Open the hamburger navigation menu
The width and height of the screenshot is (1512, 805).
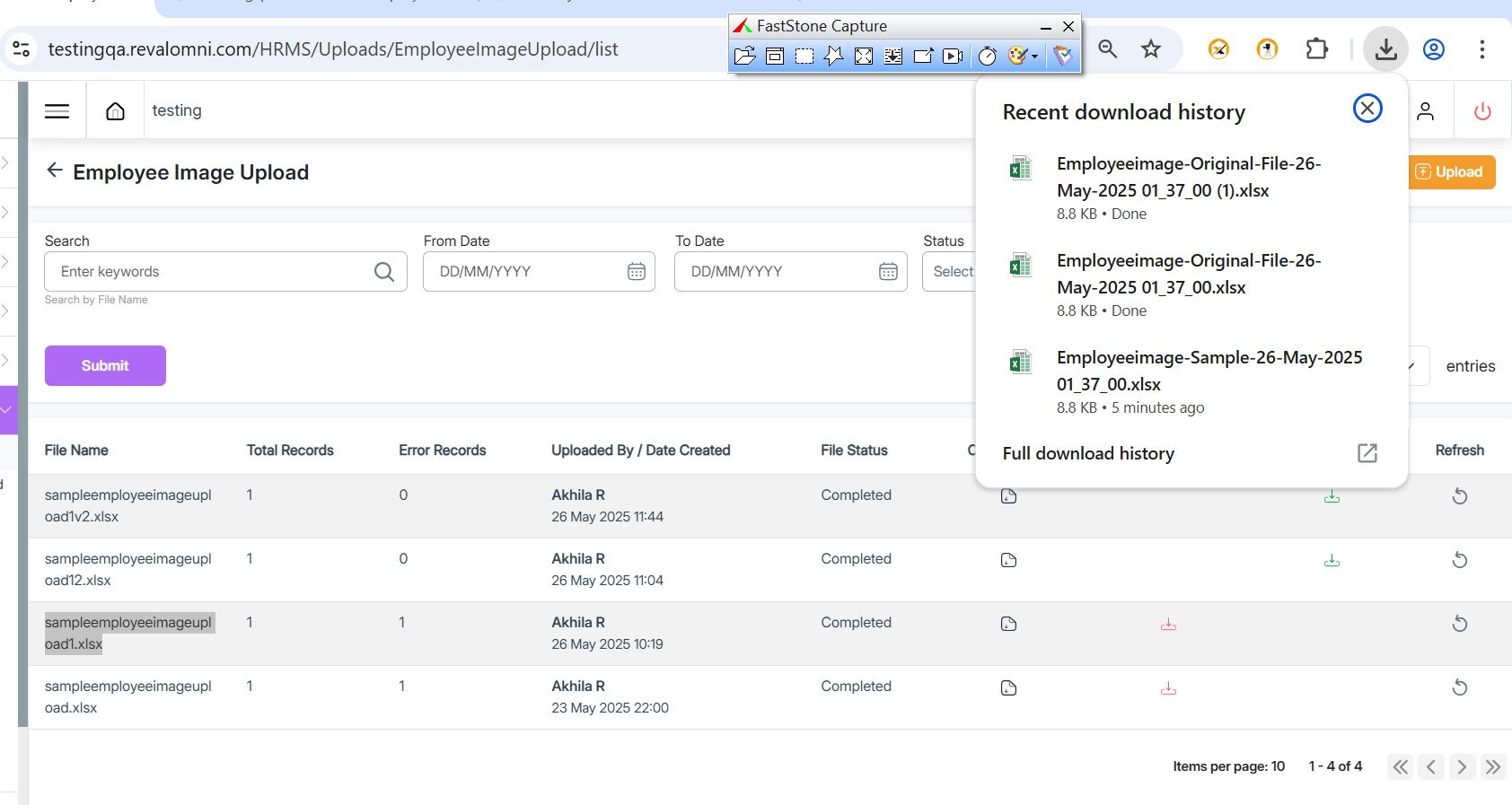click(x=57, y=111)
